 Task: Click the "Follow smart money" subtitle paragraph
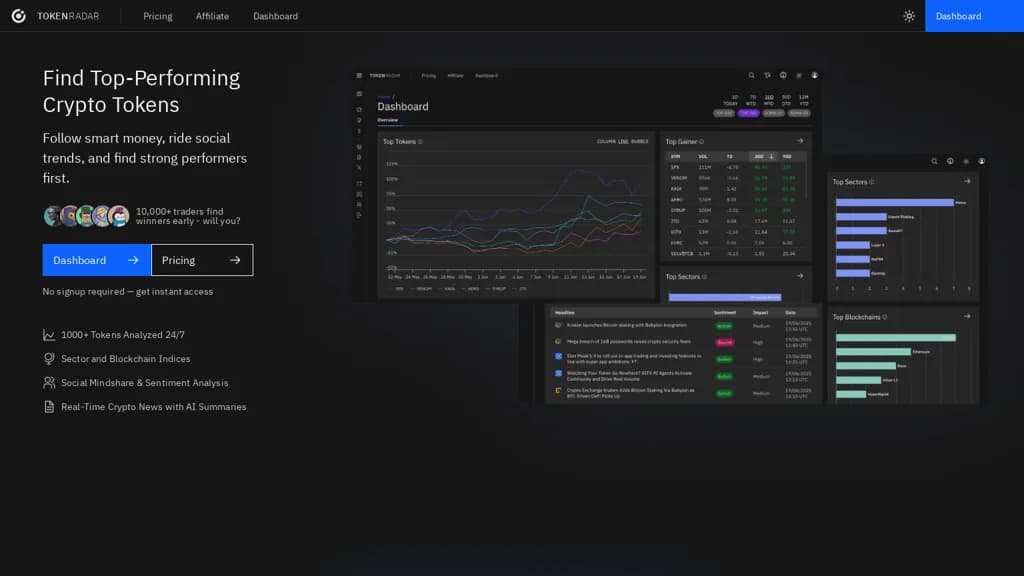tap(145, 158)
